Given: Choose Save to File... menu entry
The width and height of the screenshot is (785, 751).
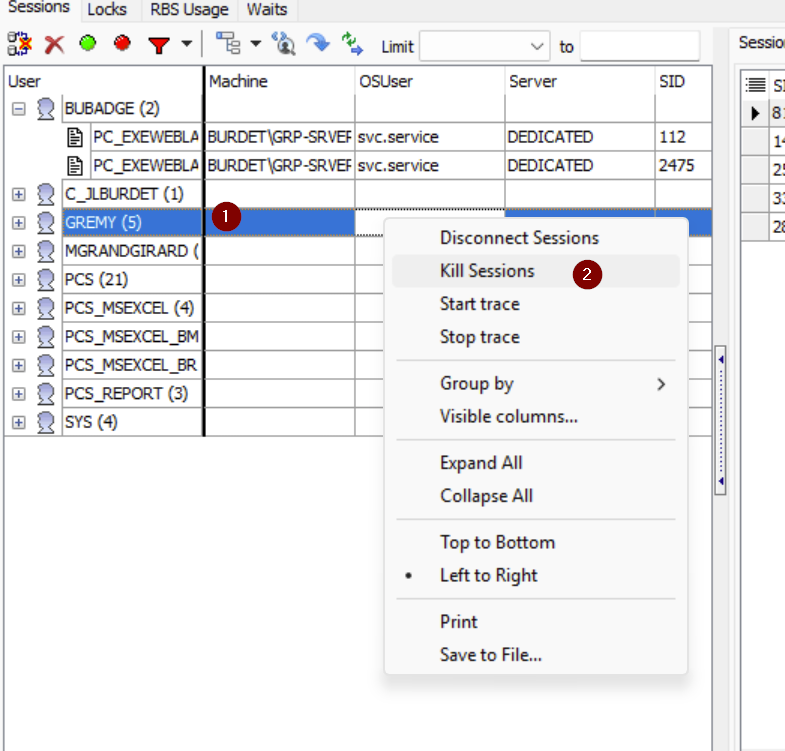Looking at the screenshot, I should coord(536,655).
